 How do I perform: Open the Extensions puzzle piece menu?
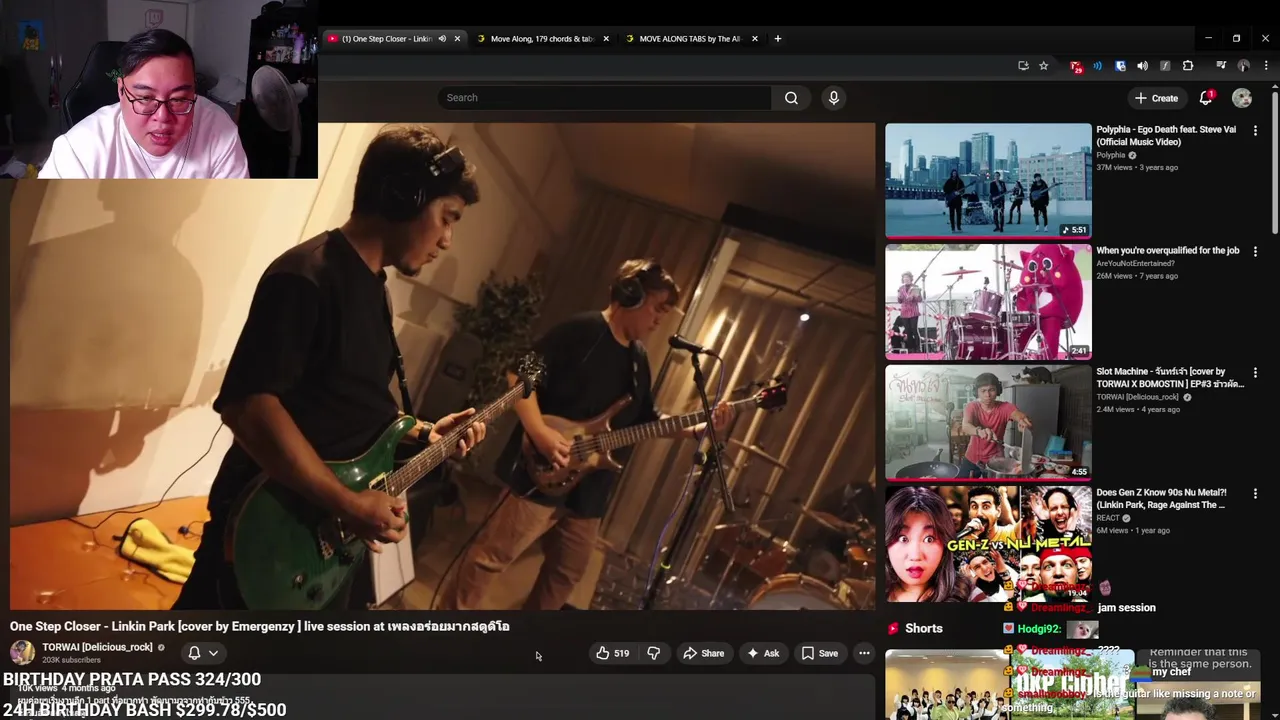click(x=1188, y=66)
